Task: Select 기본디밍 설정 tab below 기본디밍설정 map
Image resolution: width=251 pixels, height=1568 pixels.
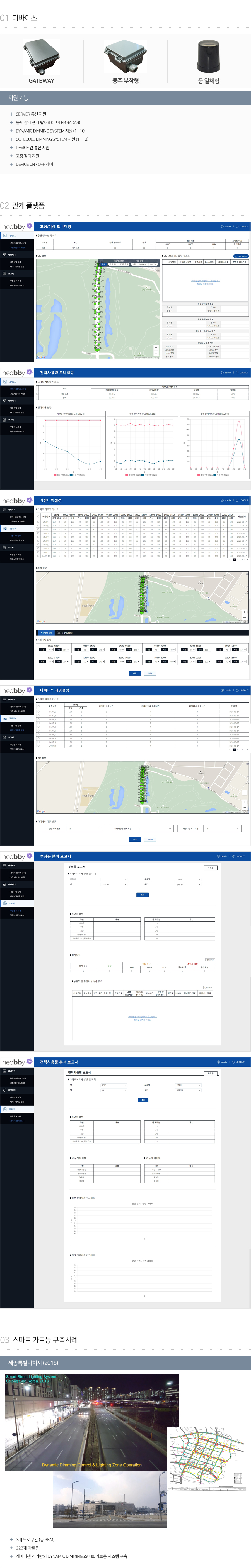Action: tap(47, 633)
